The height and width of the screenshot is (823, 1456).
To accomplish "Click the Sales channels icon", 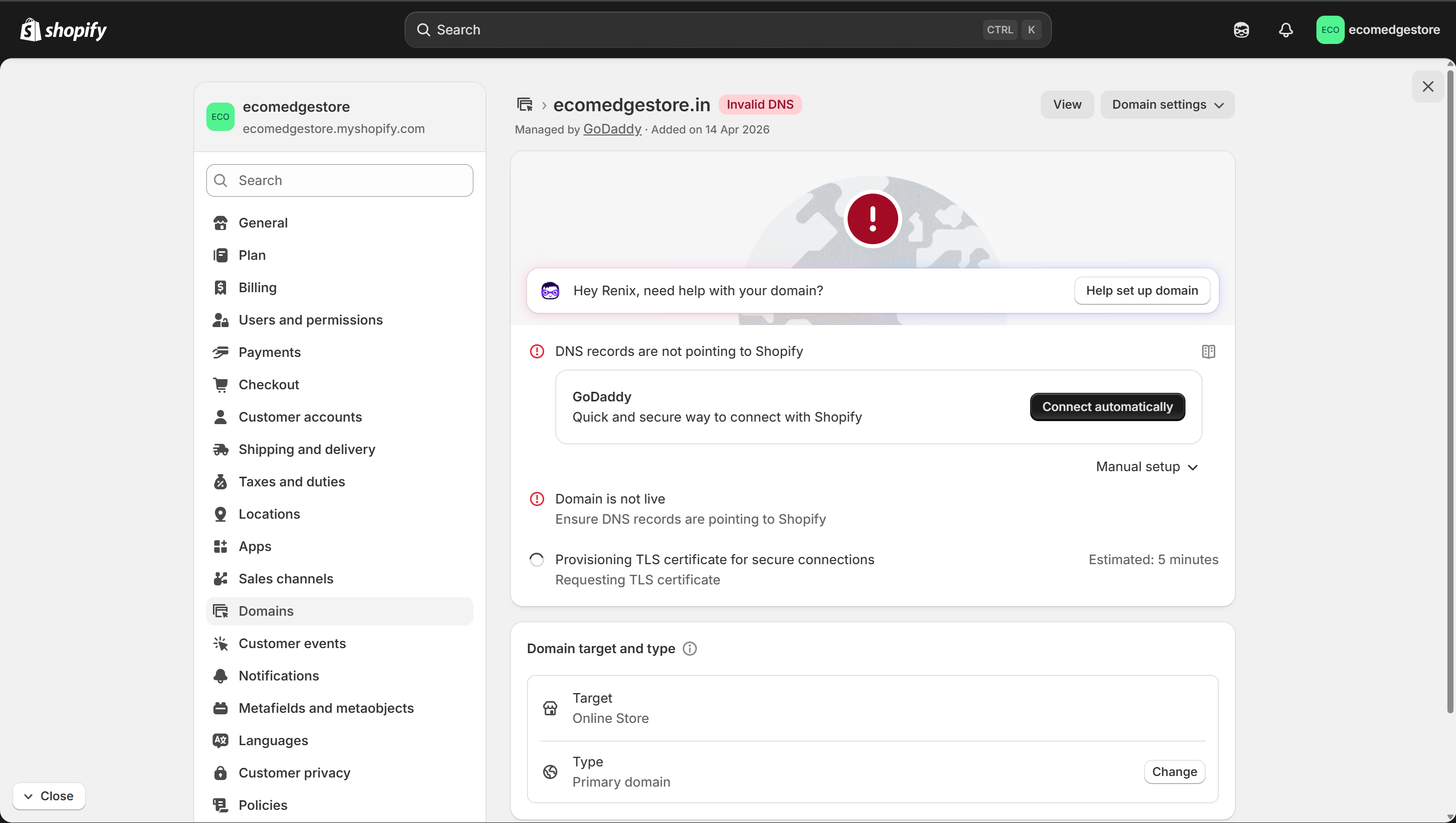I will (220, 579).
